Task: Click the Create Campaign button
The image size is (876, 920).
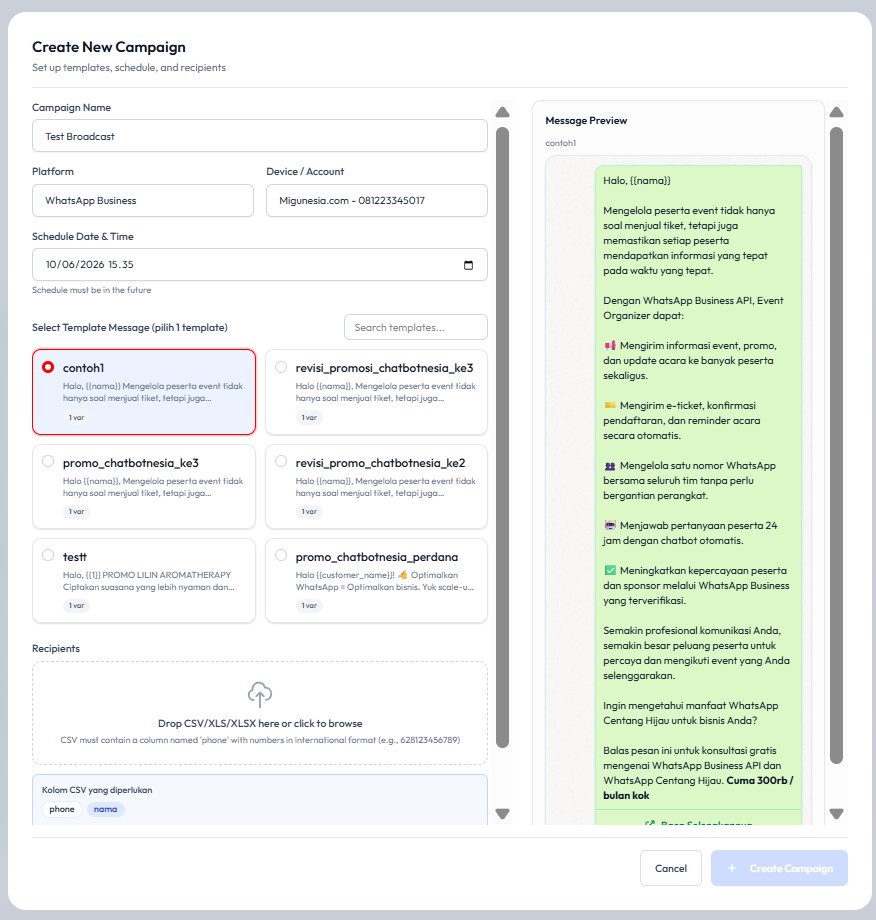Action: click(779, 868)
